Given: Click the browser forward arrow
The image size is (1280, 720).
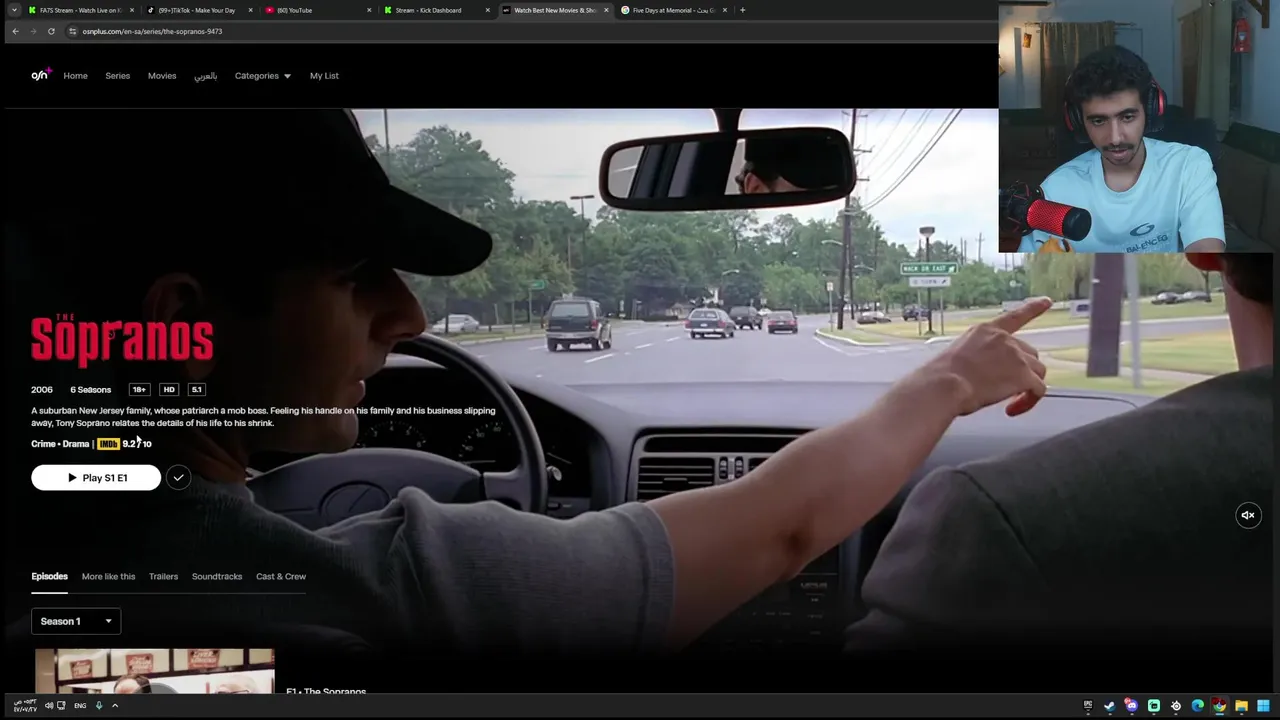Looking at the screenshot, I should pos(33,31).
